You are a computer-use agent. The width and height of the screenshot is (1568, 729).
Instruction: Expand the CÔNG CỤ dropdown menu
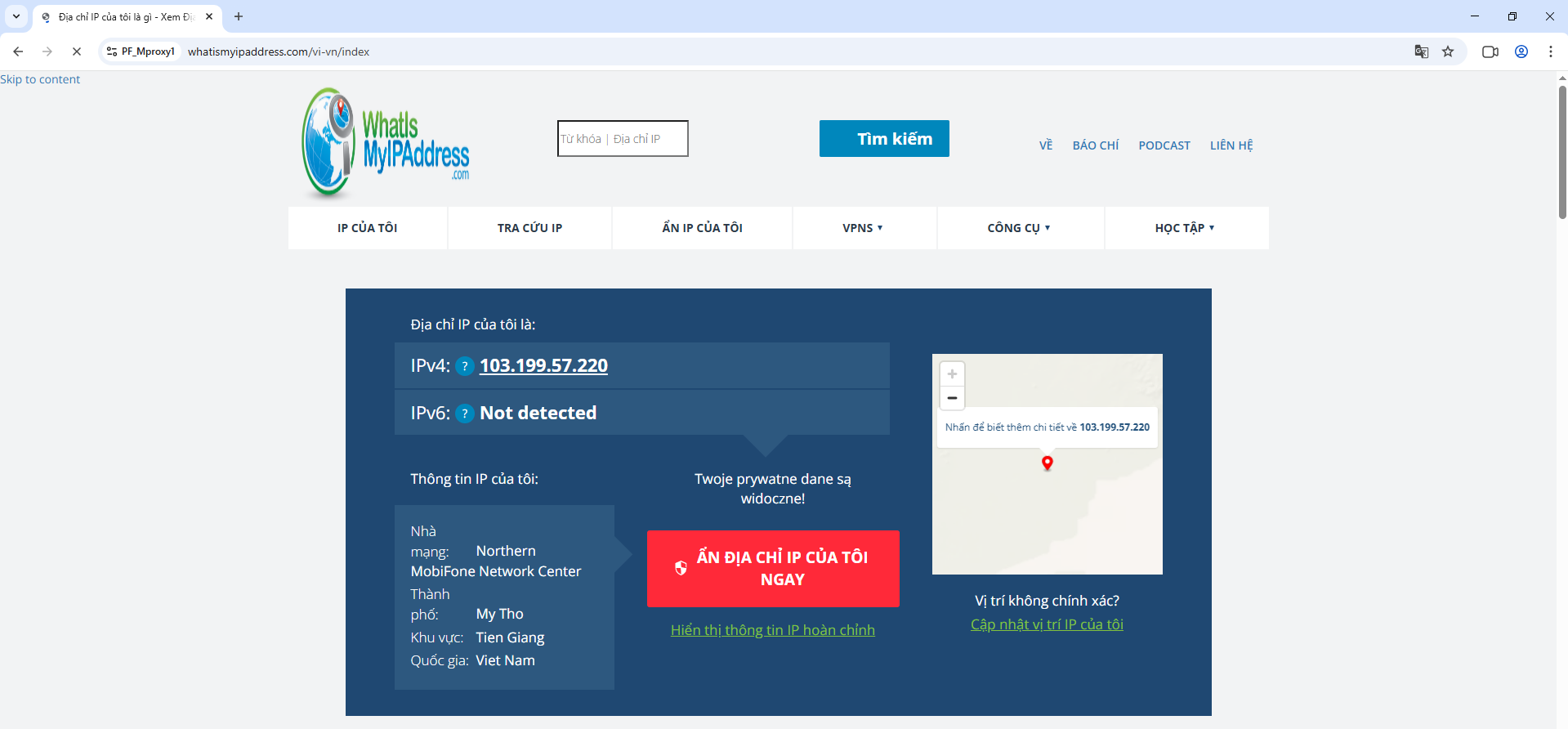point(1019,228)
